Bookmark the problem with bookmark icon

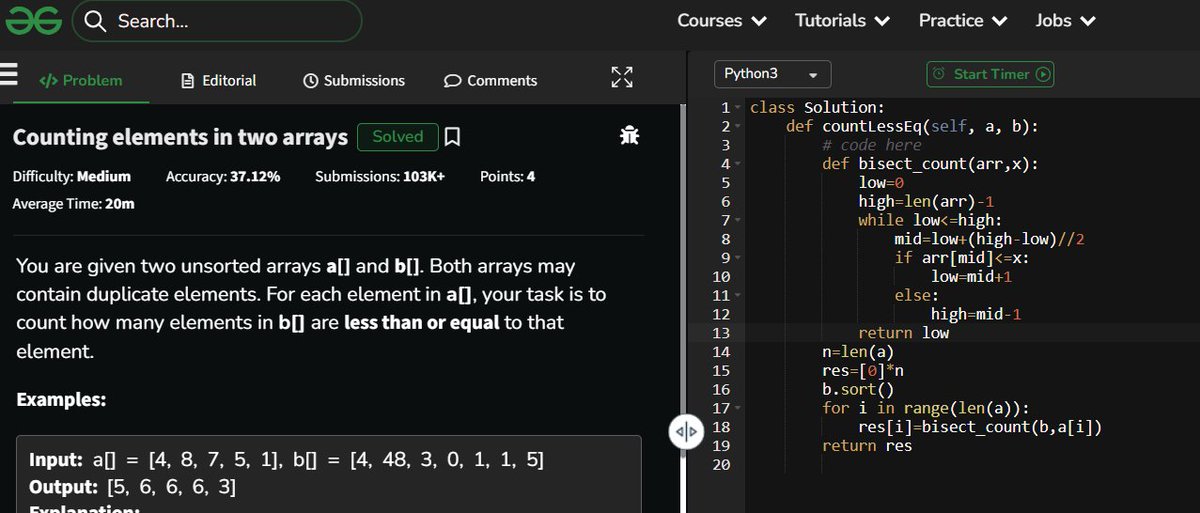click(452, 136)
